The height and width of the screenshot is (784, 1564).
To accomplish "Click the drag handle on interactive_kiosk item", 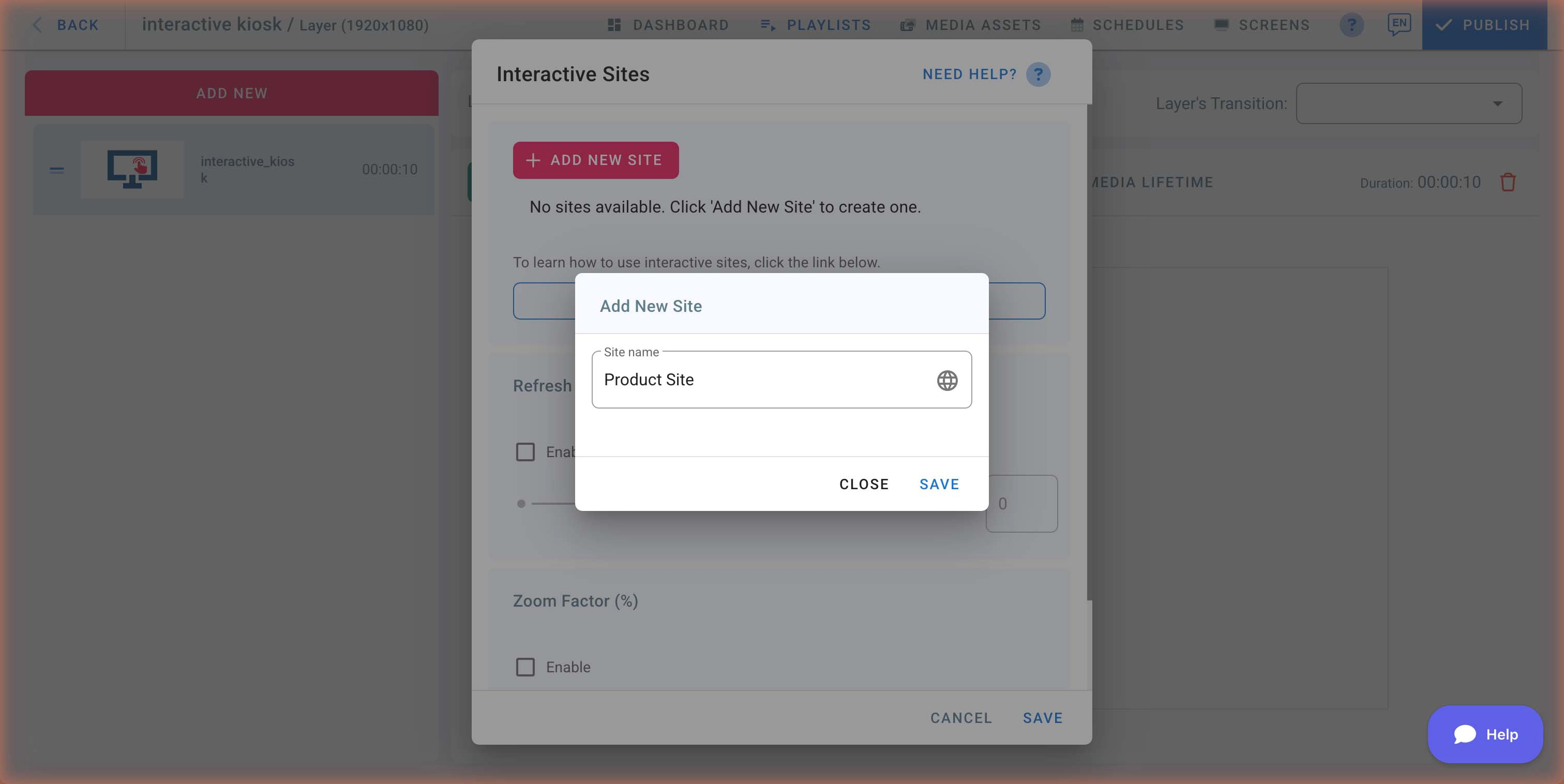I will [56, 170].
